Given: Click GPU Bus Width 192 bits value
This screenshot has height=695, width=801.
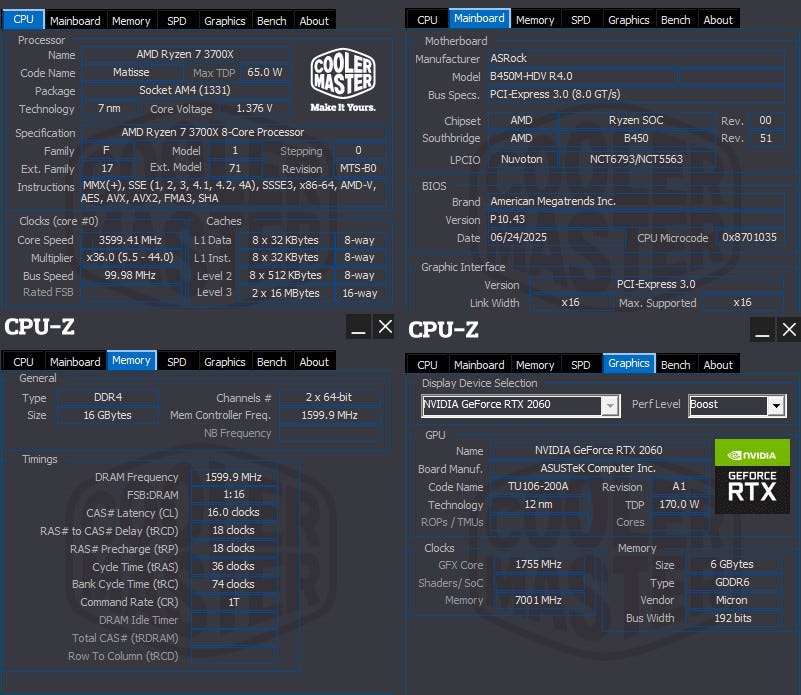Looking at the screenshot, I should [x=732, y=618].
